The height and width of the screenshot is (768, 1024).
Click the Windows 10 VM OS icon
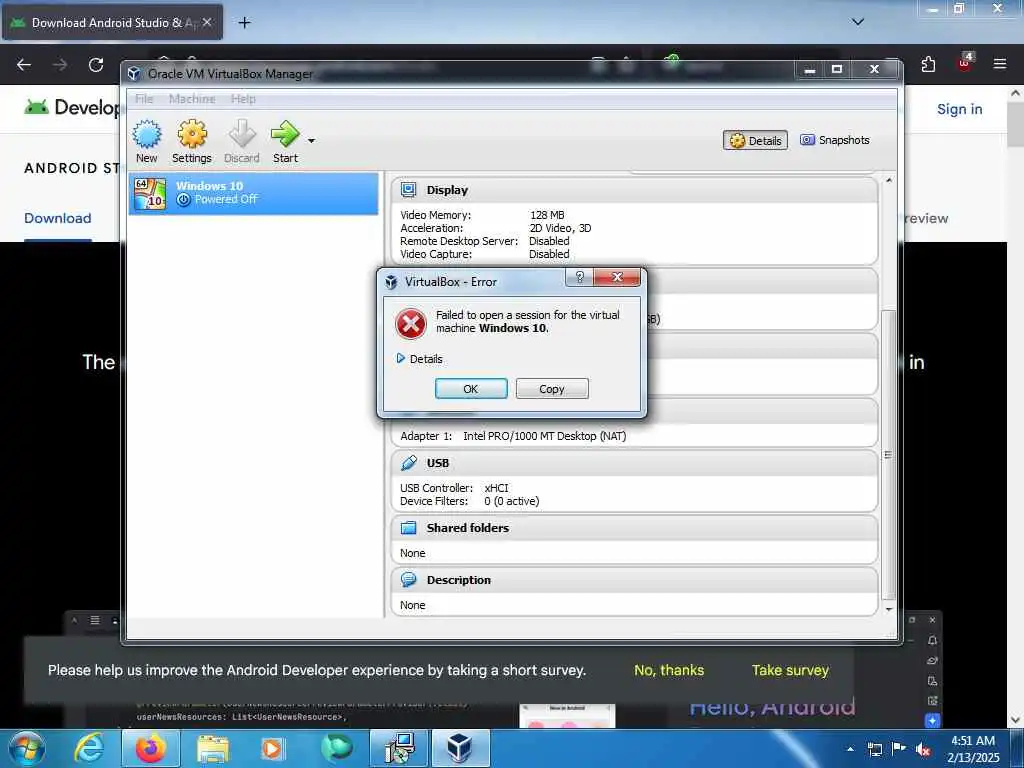tap(150, 193)
